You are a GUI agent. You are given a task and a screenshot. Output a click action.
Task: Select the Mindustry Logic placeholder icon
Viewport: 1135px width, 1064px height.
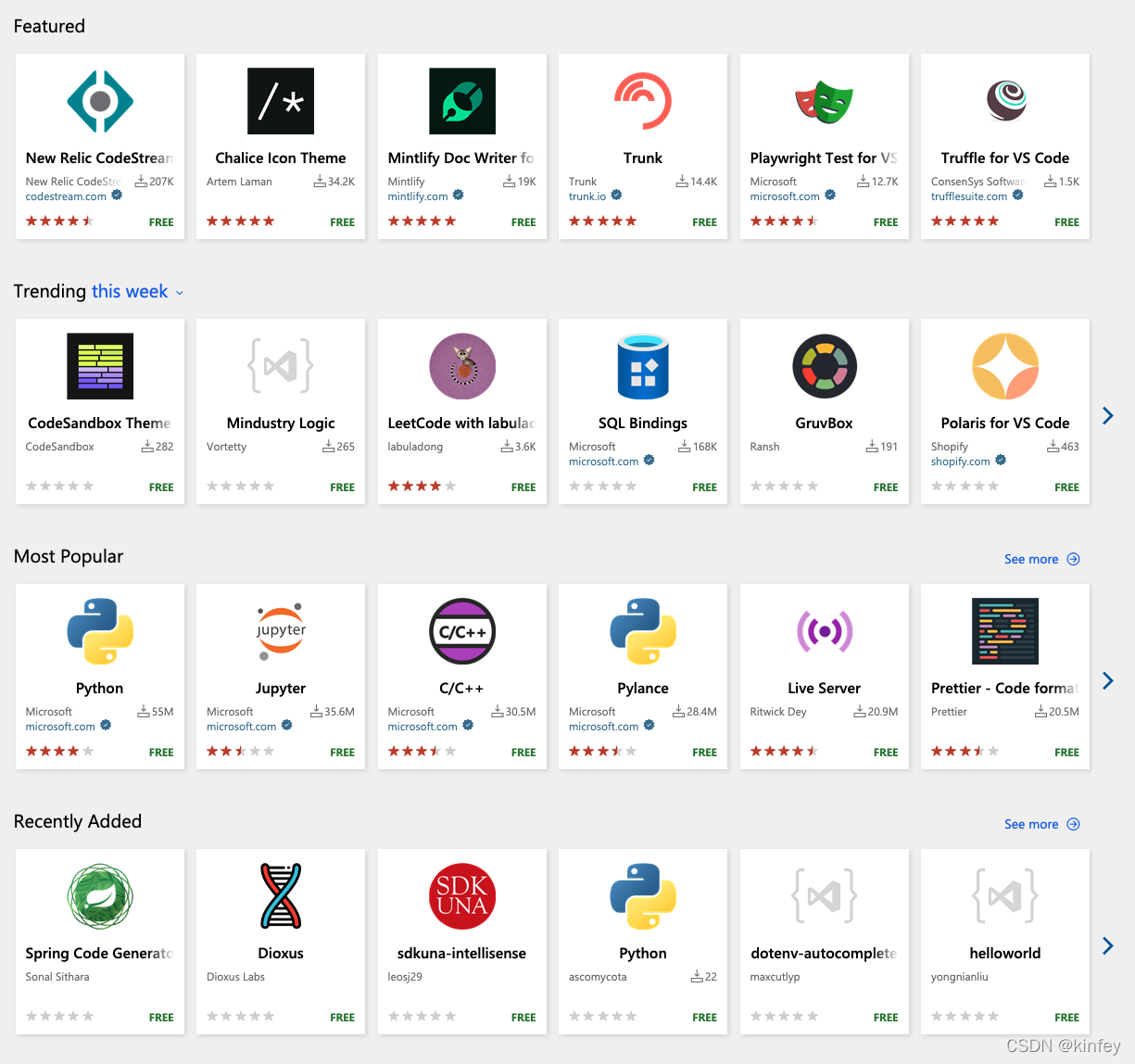pyautogui.click(x=281, y=366)
